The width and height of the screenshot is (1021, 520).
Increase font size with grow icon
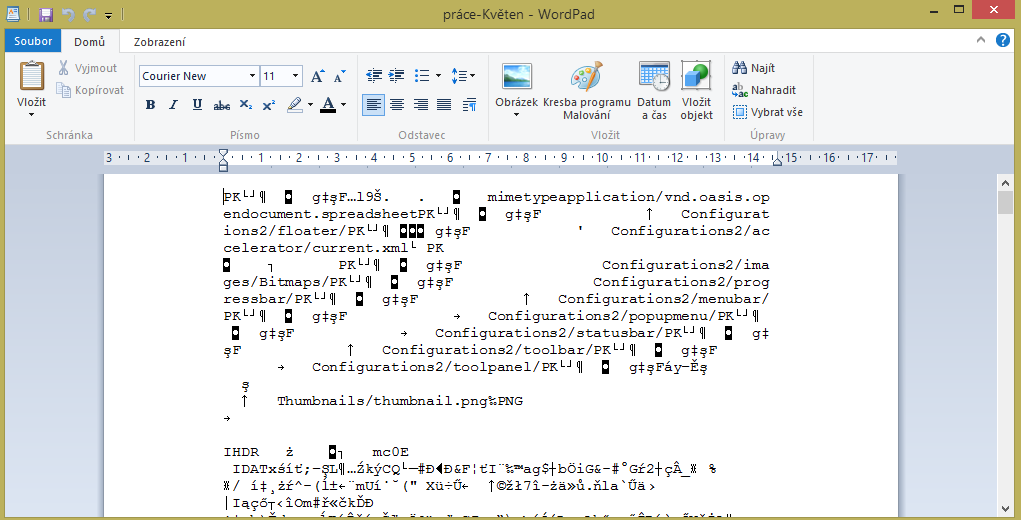(x=317, y=76)
